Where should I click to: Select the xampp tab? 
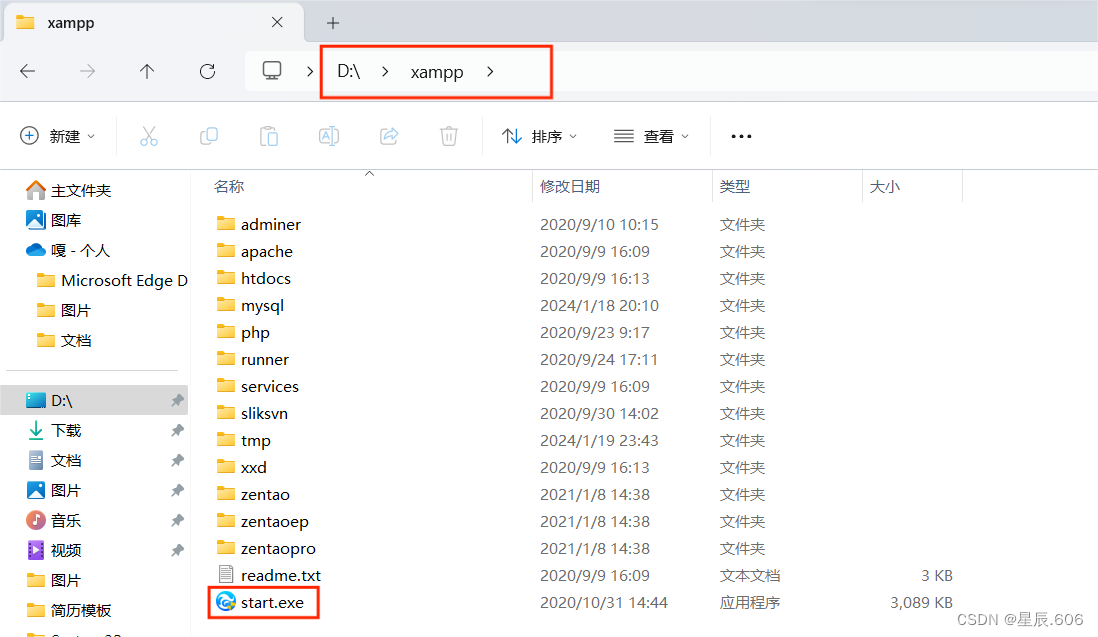[153, 22]
